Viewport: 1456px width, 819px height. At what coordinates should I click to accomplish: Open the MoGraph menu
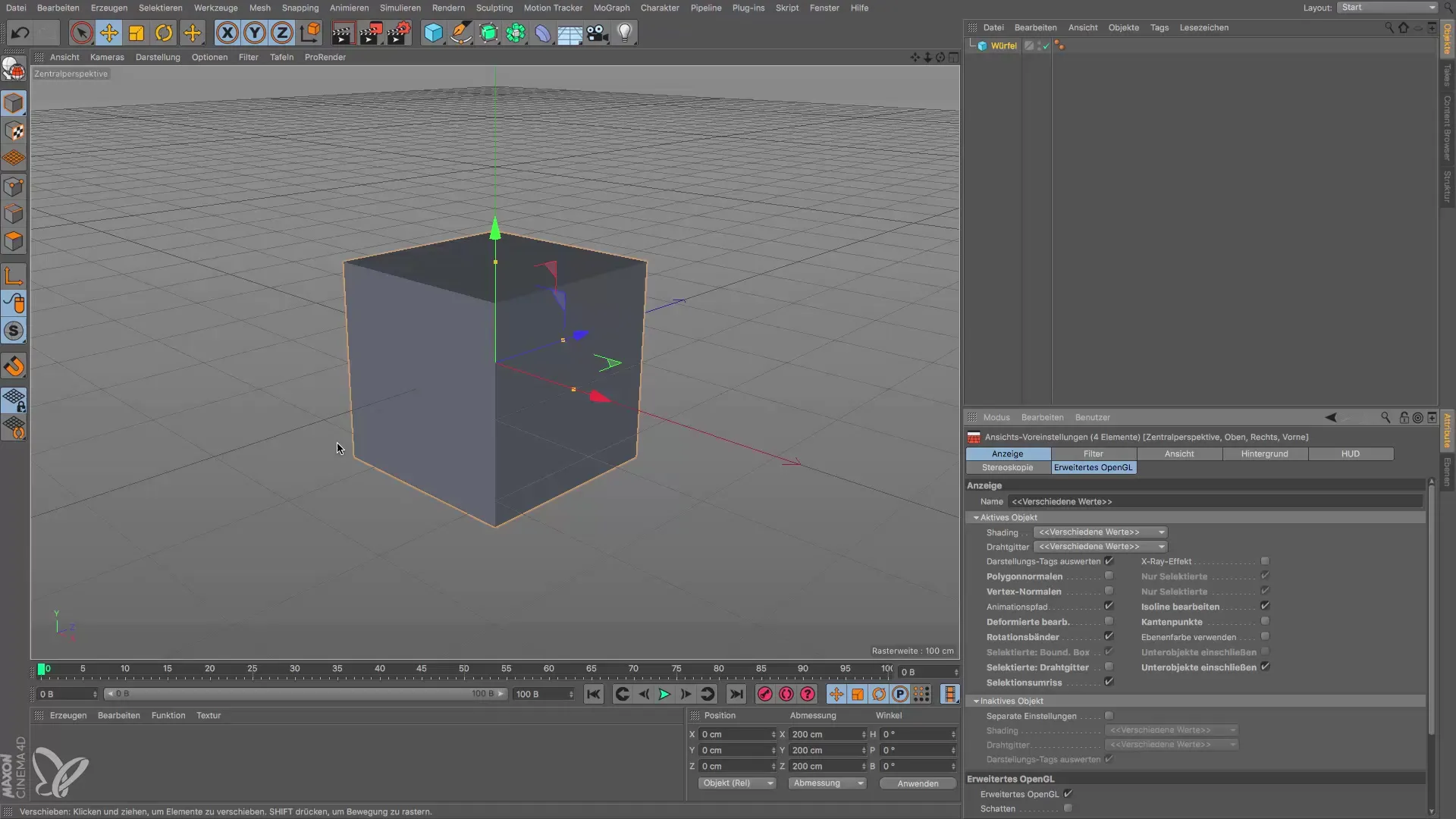pyautogui.click(x=611, y=8)
